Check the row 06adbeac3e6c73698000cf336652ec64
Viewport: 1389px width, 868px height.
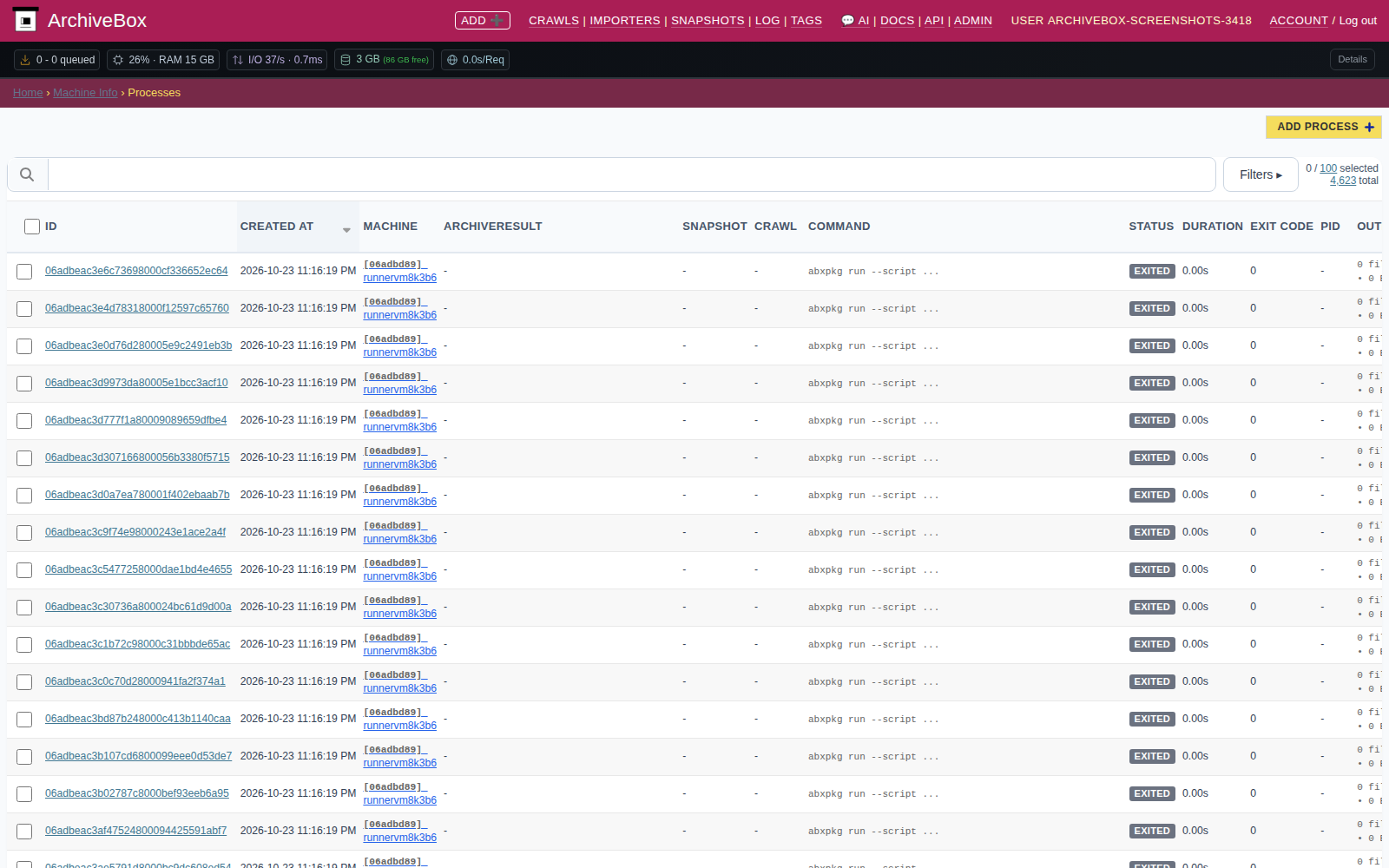[24, 272]
